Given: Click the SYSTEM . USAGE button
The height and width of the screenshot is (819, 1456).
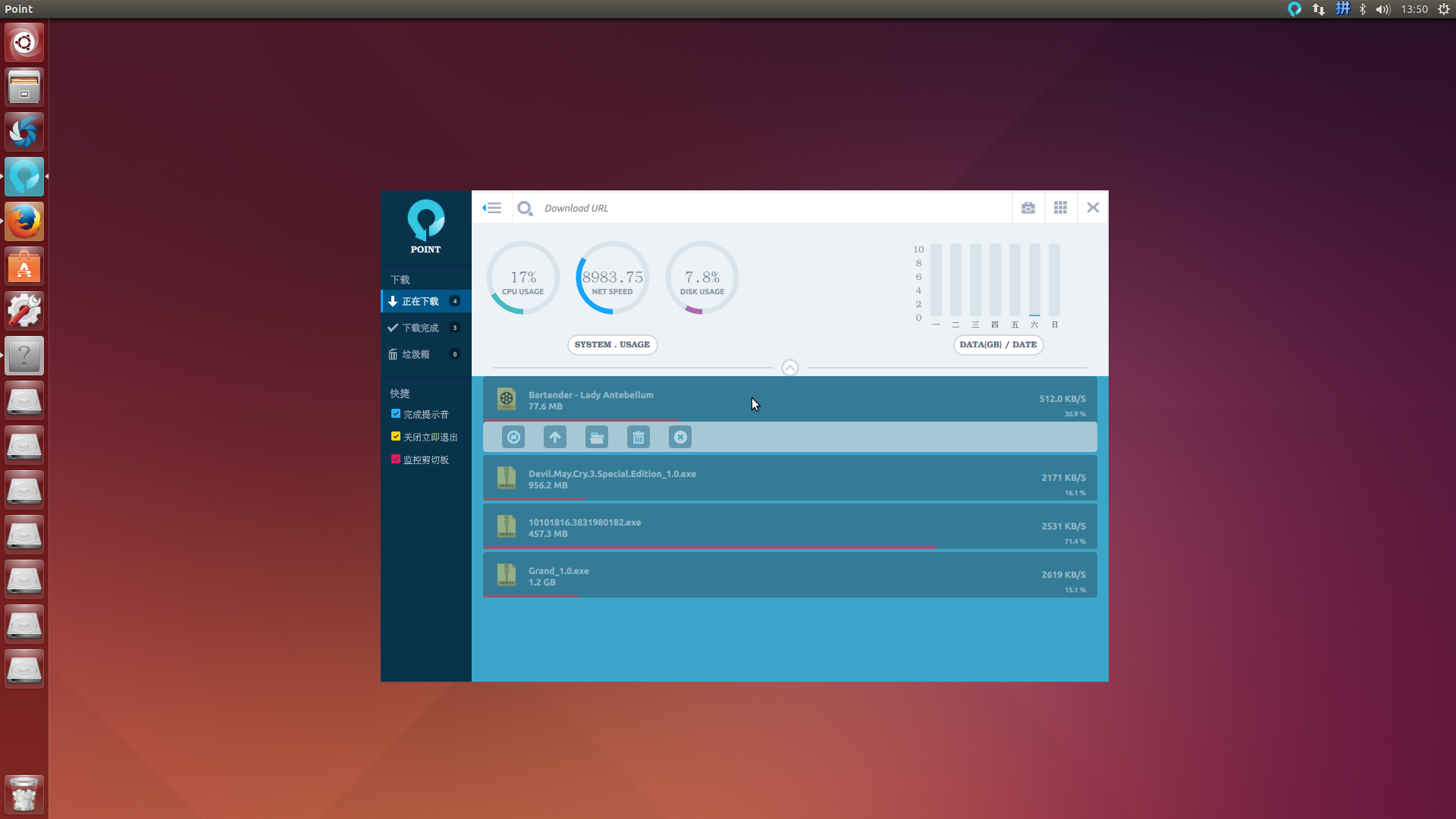Looking at the screenshot, I should tap(613, 345).
